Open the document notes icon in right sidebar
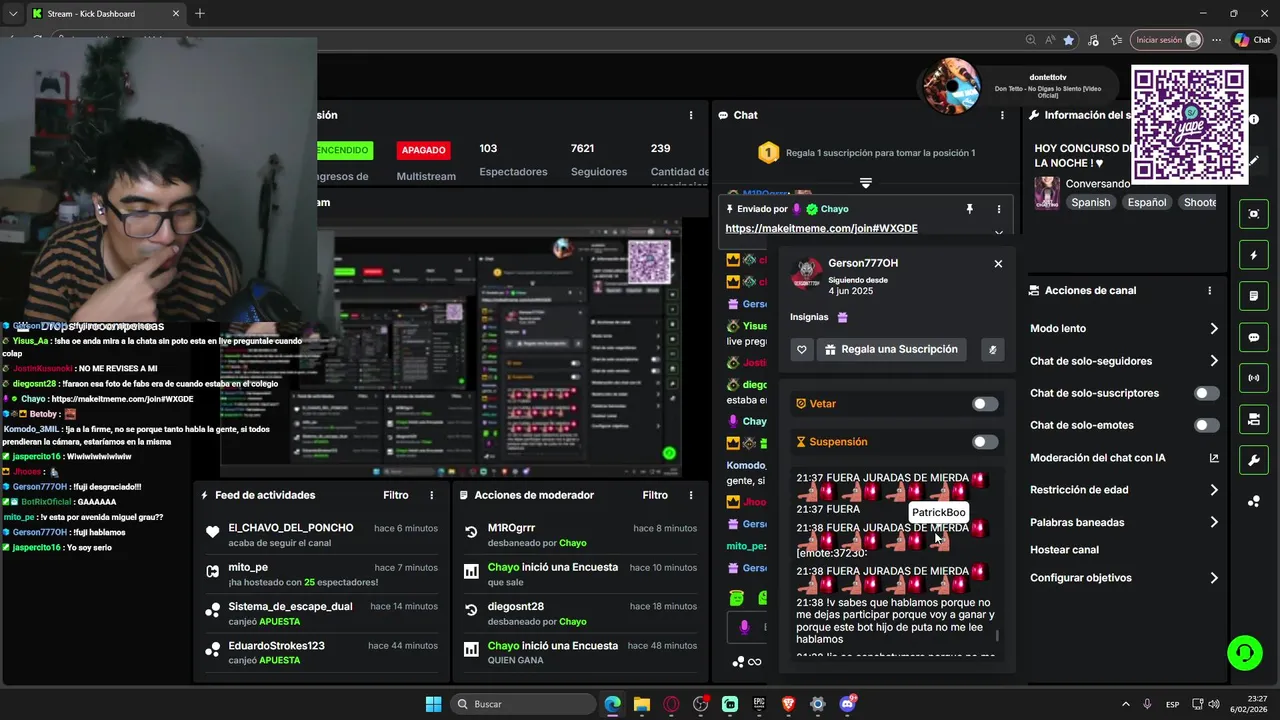The width and height of the screenshot is (1280, 720). [x=1254, y=296]
